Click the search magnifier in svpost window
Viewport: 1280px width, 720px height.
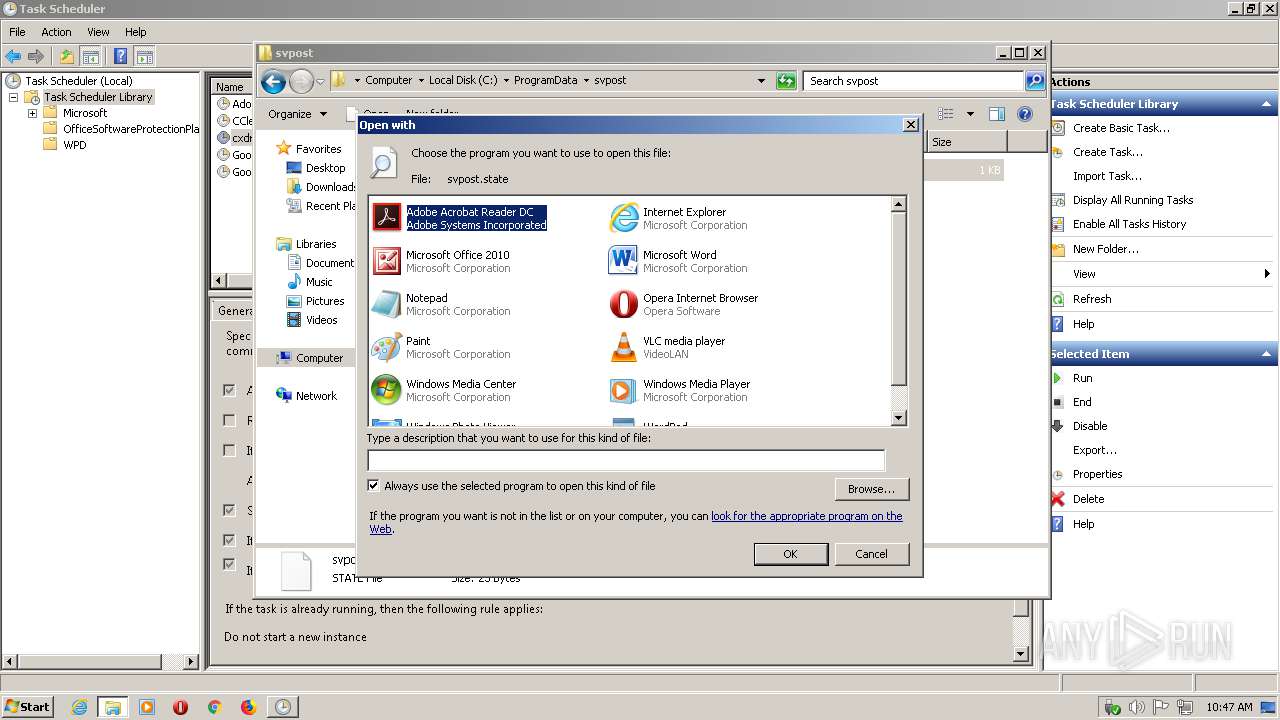coord(1035,81)
